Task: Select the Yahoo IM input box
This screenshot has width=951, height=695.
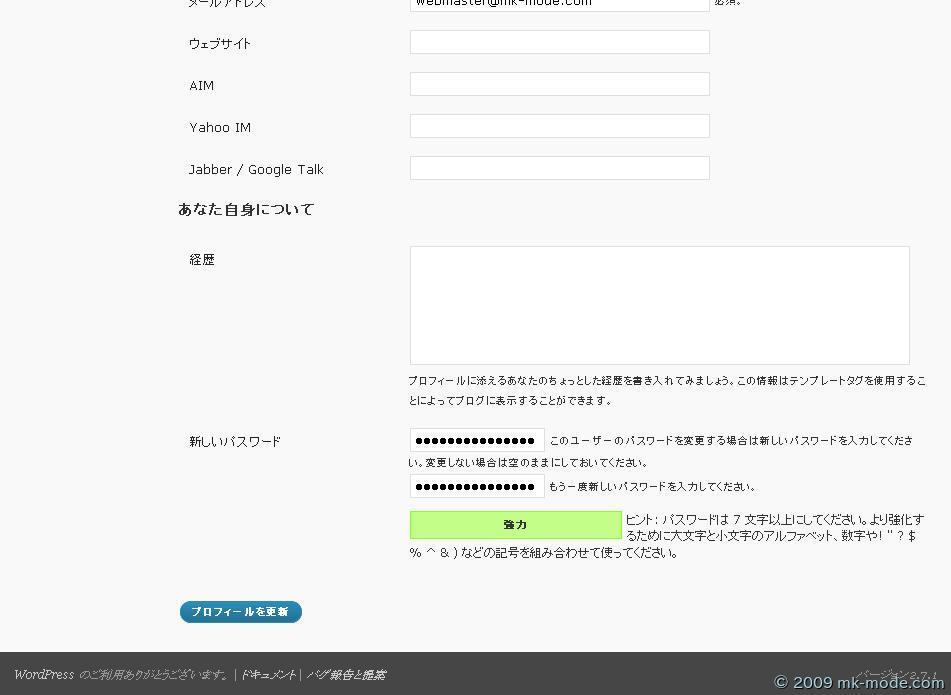Action: [x=559, y=126]
